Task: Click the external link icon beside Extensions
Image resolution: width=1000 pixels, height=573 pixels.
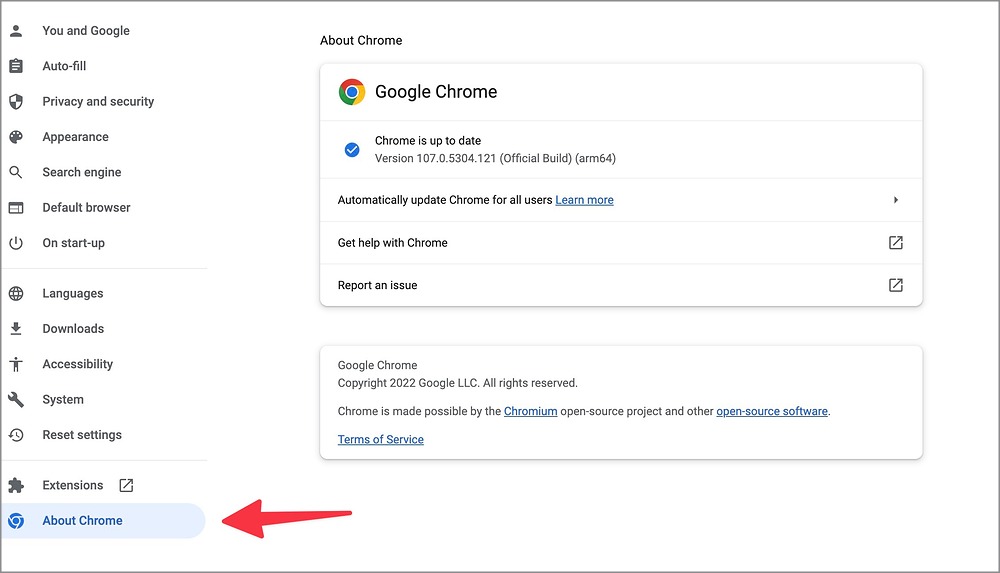Action: [126, 486]
